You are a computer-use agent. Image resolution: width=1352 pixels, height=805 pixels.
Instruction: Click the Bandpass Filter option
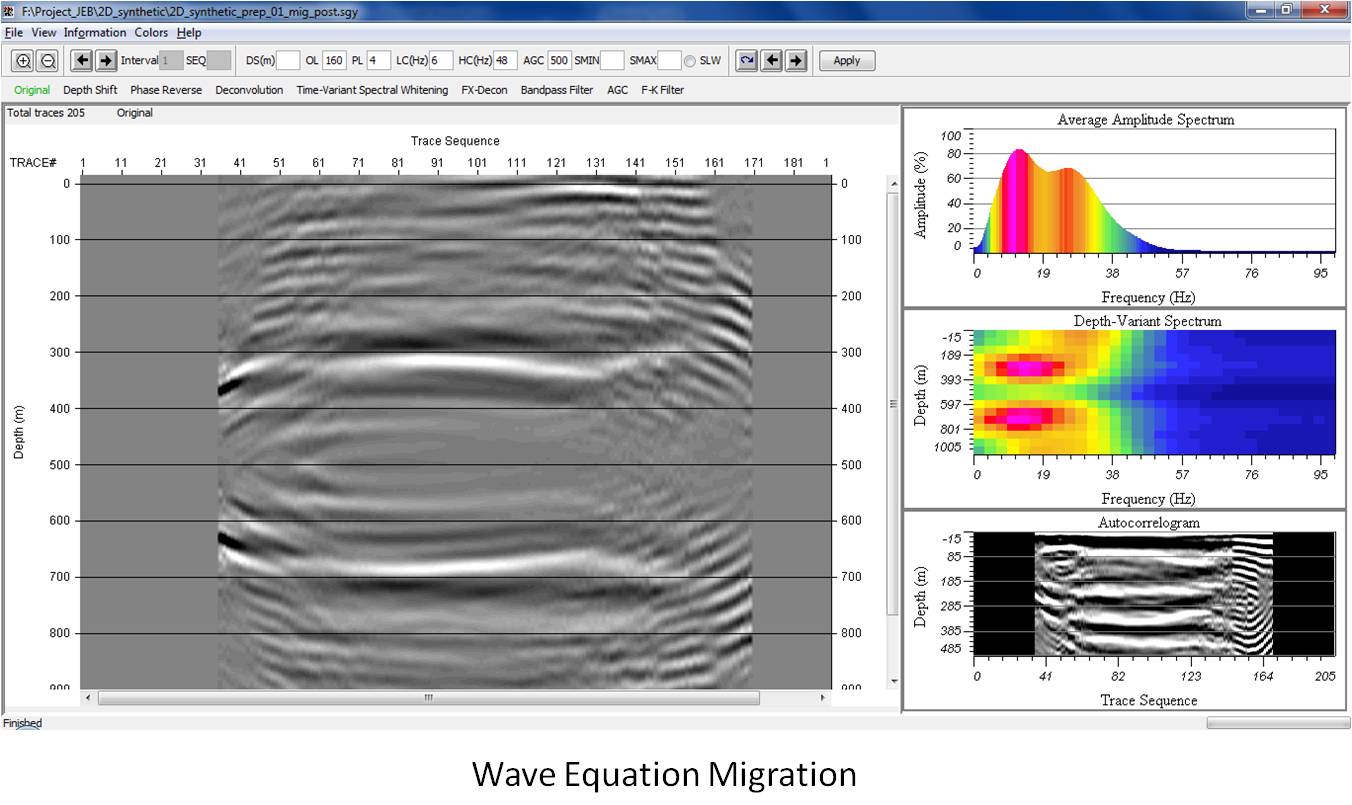coord(556,90)
